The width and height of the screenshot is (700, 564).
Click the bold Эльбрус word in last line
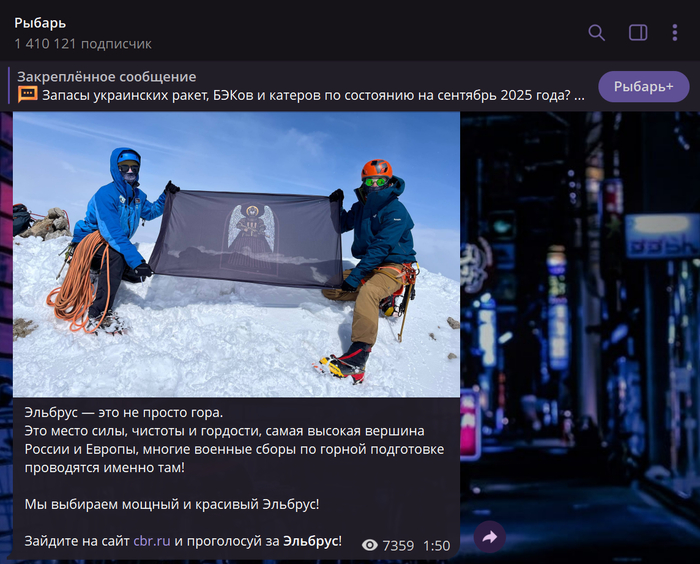point(310,542)
